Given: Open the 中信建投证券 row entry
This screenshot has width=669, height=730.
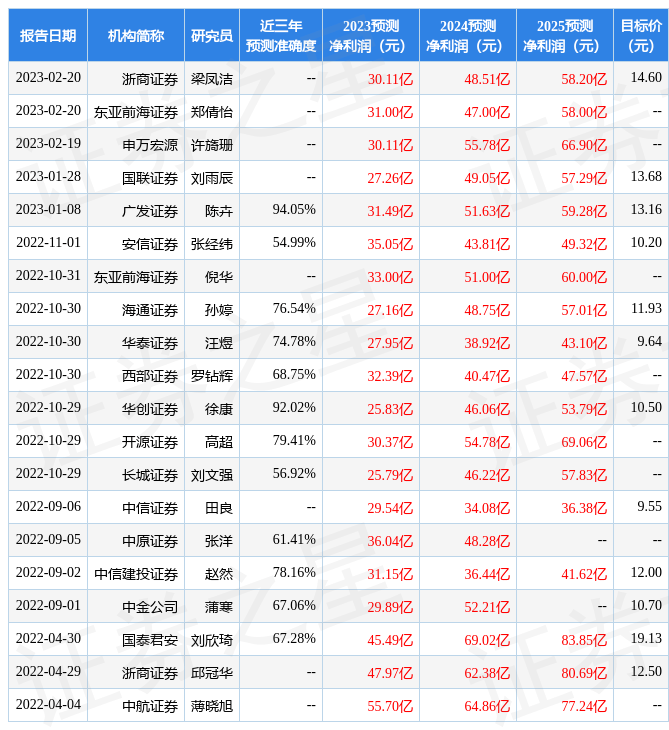Looking at the screenshot, I should click(x=137, y=574).
